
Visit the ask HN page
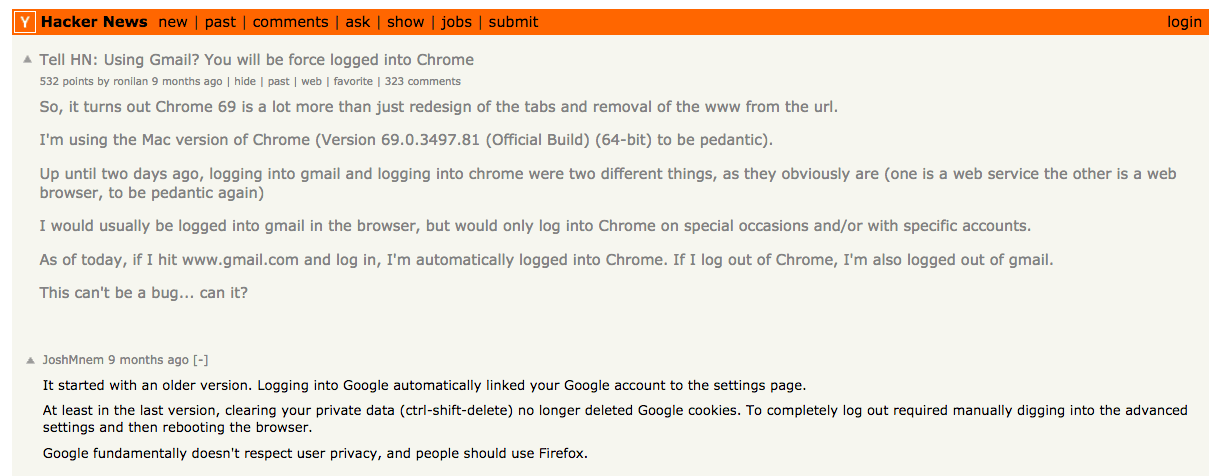point(358,22)
